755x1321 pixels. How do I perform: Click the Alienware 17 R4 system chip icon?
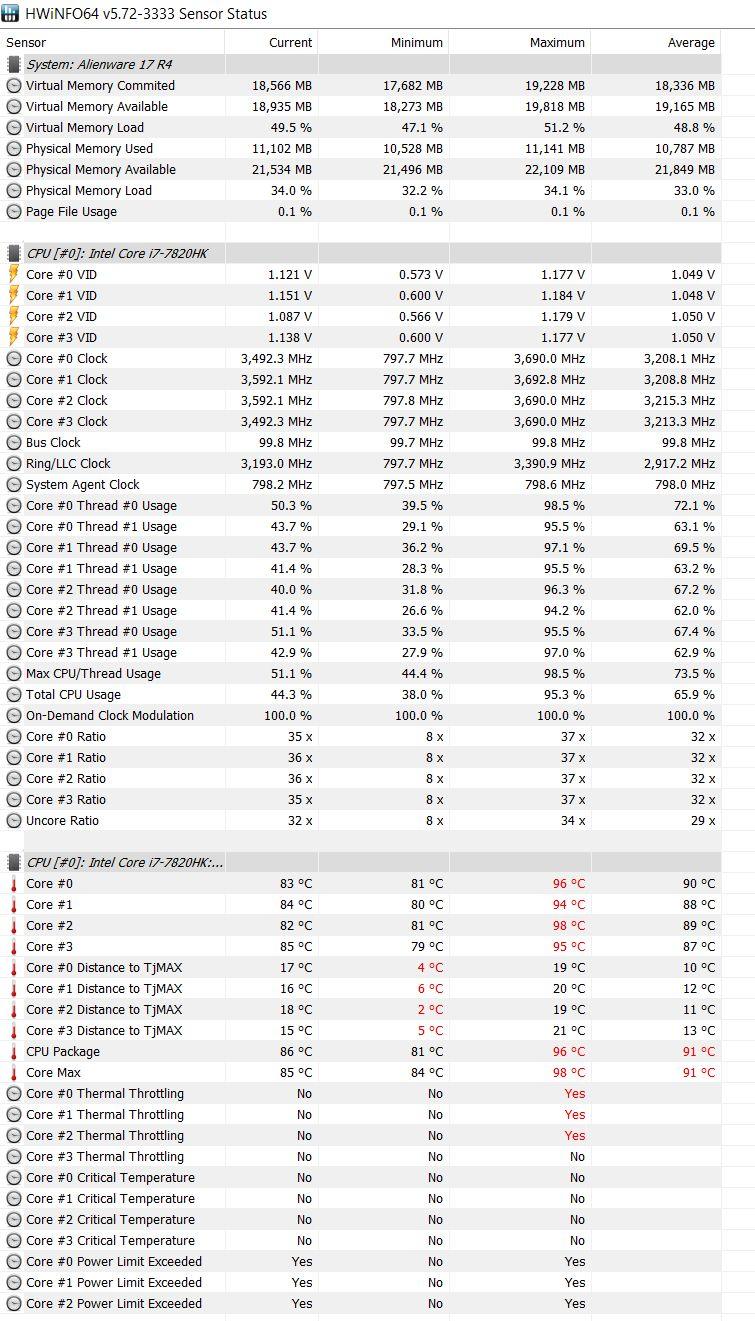(14, 64)
